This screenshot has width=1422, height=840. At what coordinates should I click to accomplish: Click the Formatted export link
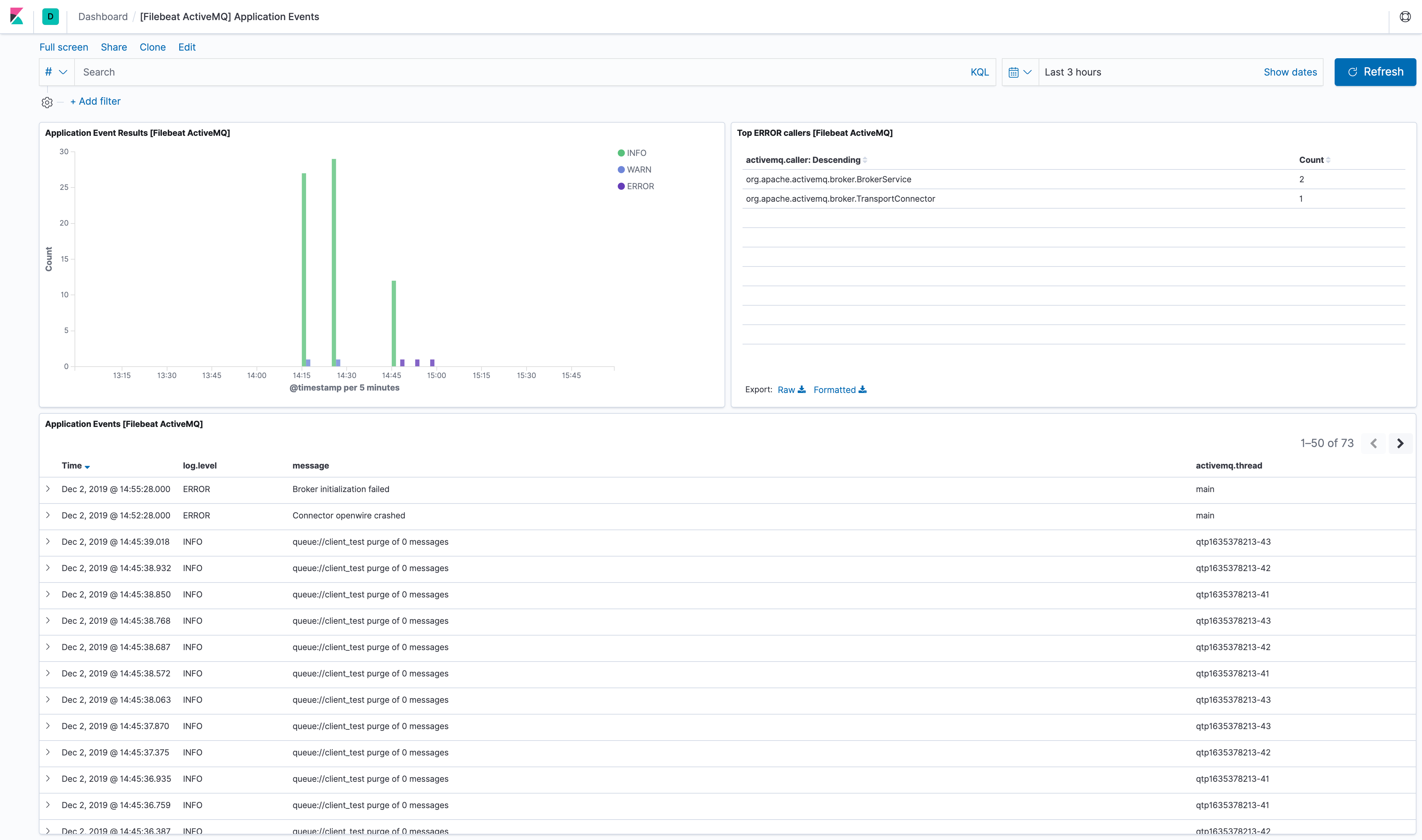point(838,389)
